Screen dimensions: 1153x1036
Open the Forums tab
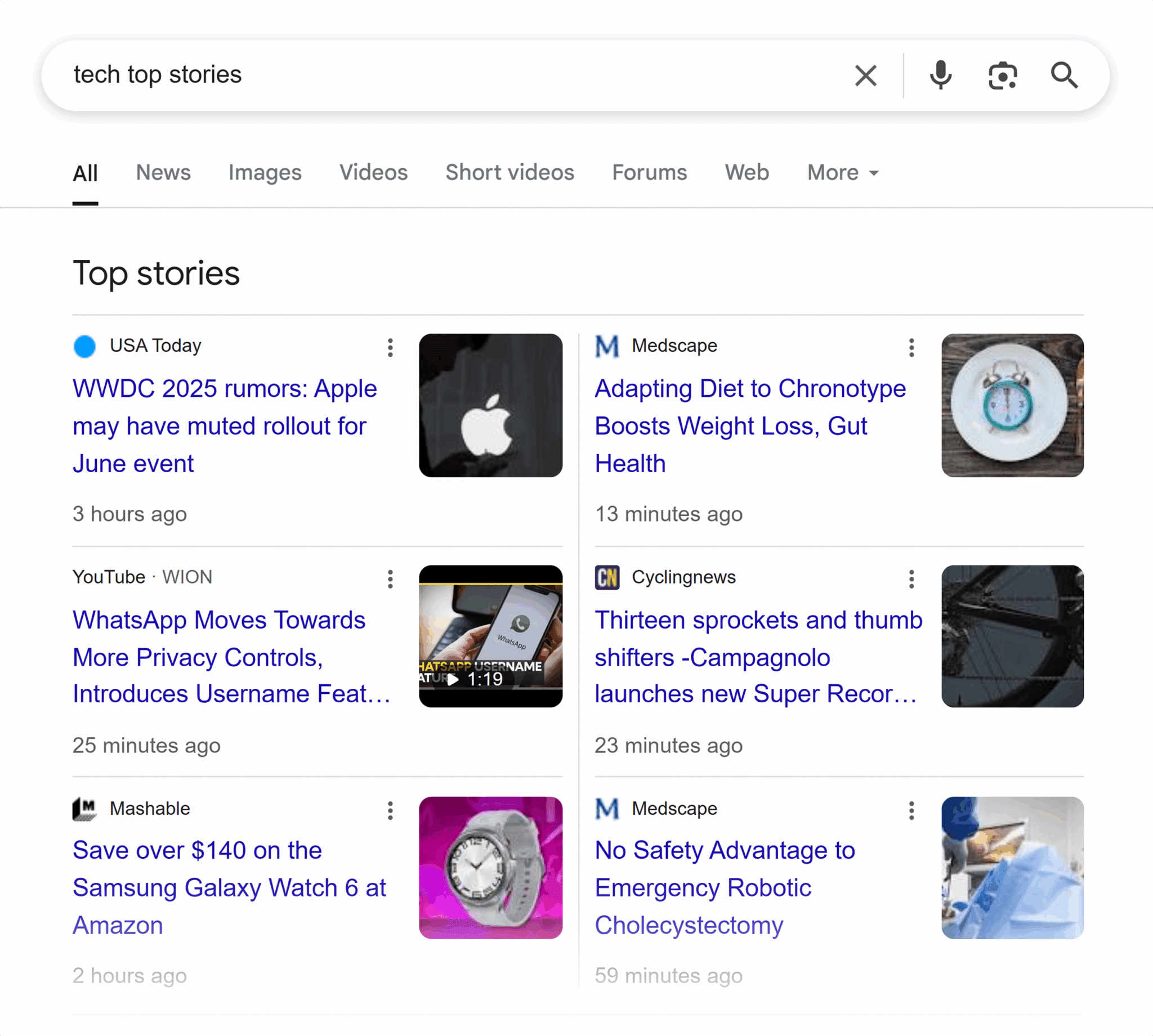pos(650,172)
